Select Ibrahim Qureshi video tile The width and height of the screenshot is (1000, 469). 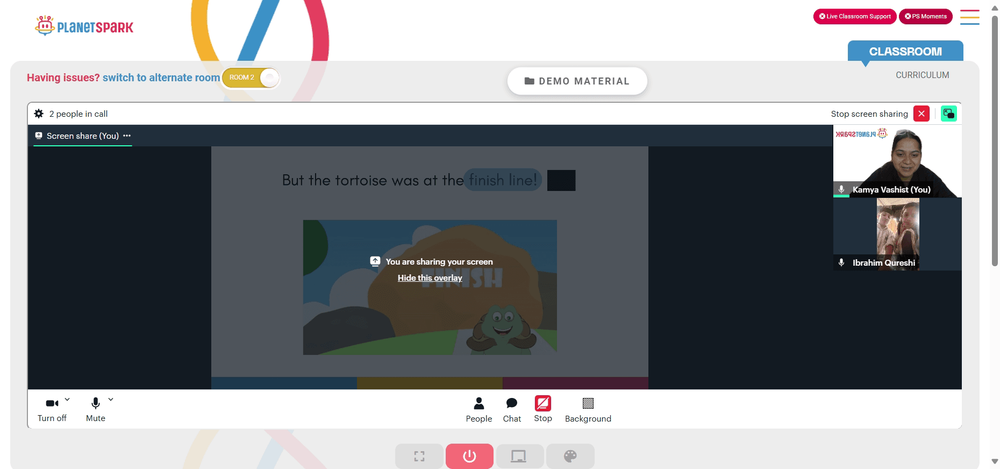point(897,234)
